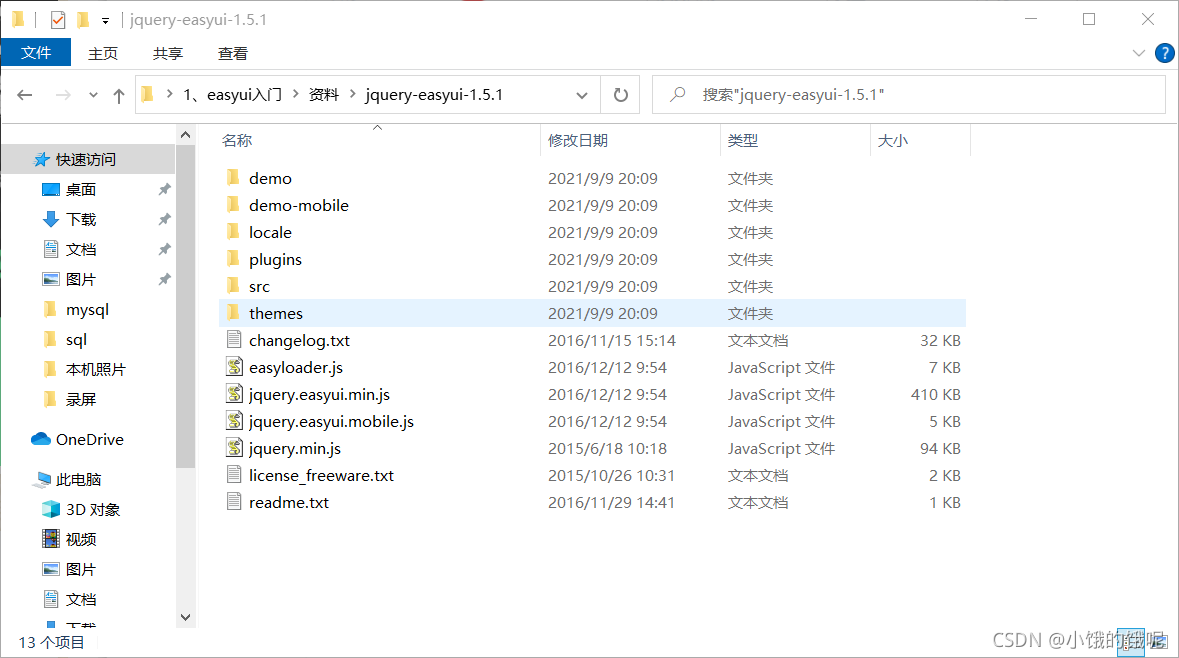This screenshot has height=658, width=1179.
Task: Select changelog.txt file icon
Action: point(234,339)
